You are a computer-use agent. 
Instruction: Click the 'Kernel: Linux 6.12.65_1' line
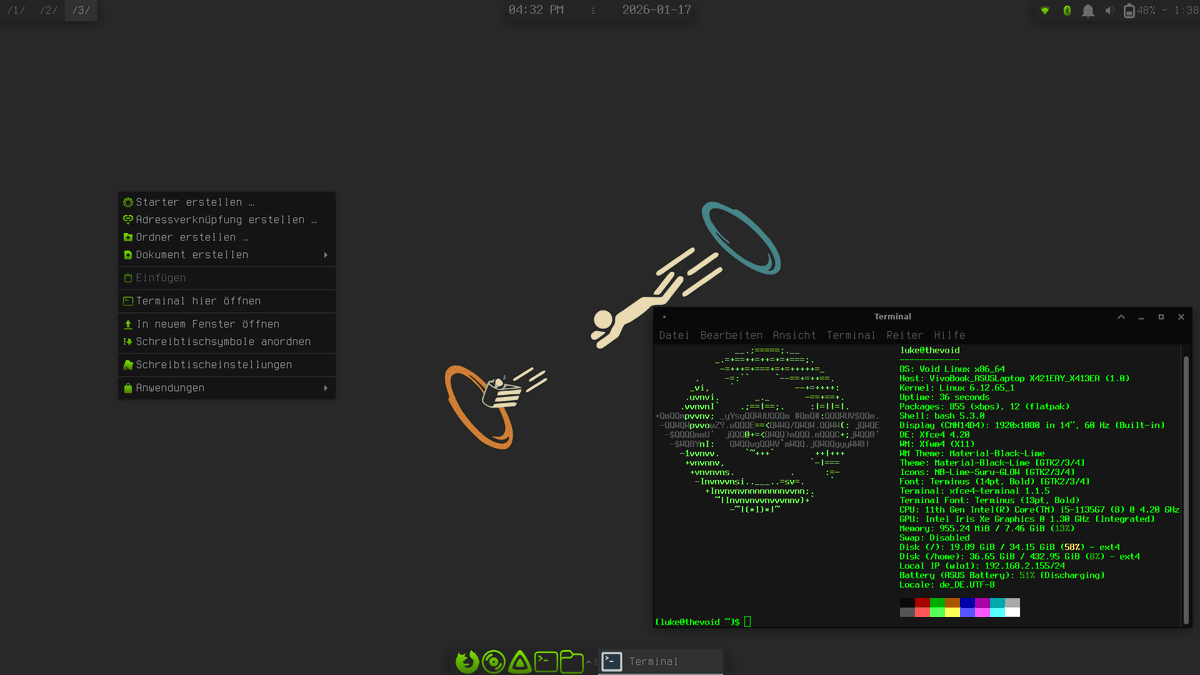[x=957, y=388]
